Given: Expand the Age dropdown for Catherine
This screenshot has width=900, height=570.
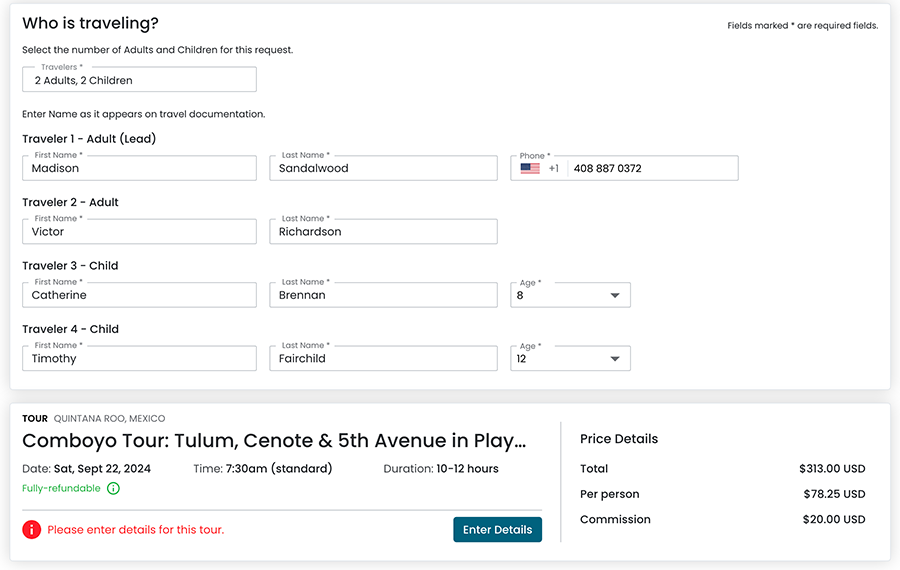Looking at the screenshot, I should (614, 296).
